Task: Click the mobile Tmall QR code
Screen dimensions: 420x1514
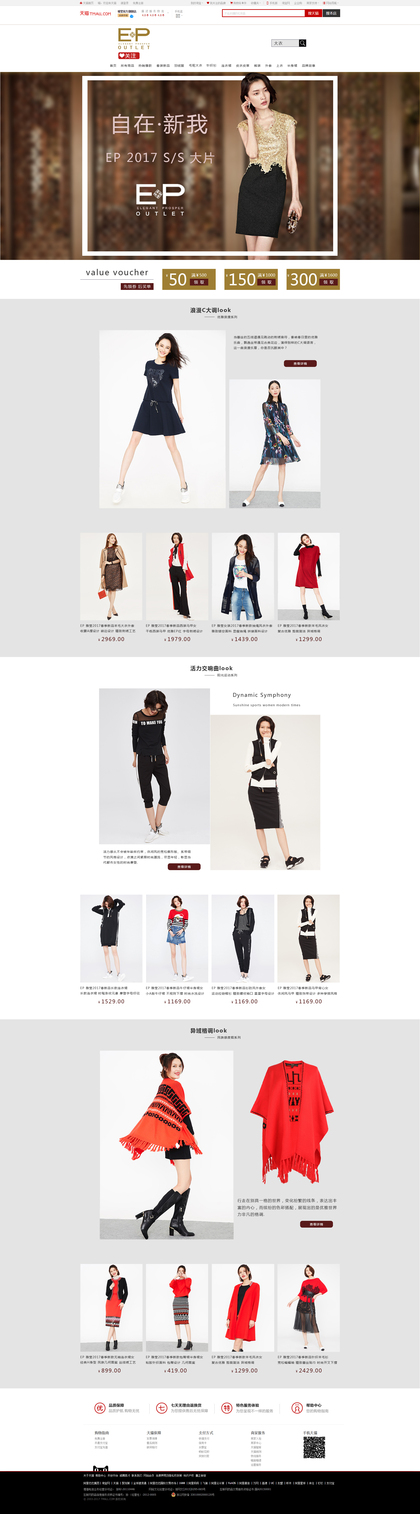Action: click(314, 1447)
